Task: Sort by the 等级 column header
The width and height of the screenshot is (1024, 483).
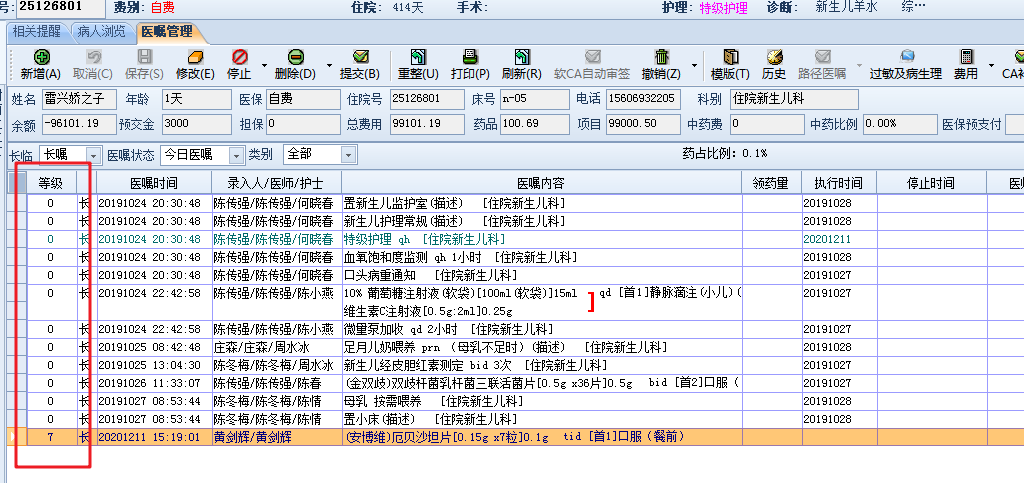Action: click(50, 183)
